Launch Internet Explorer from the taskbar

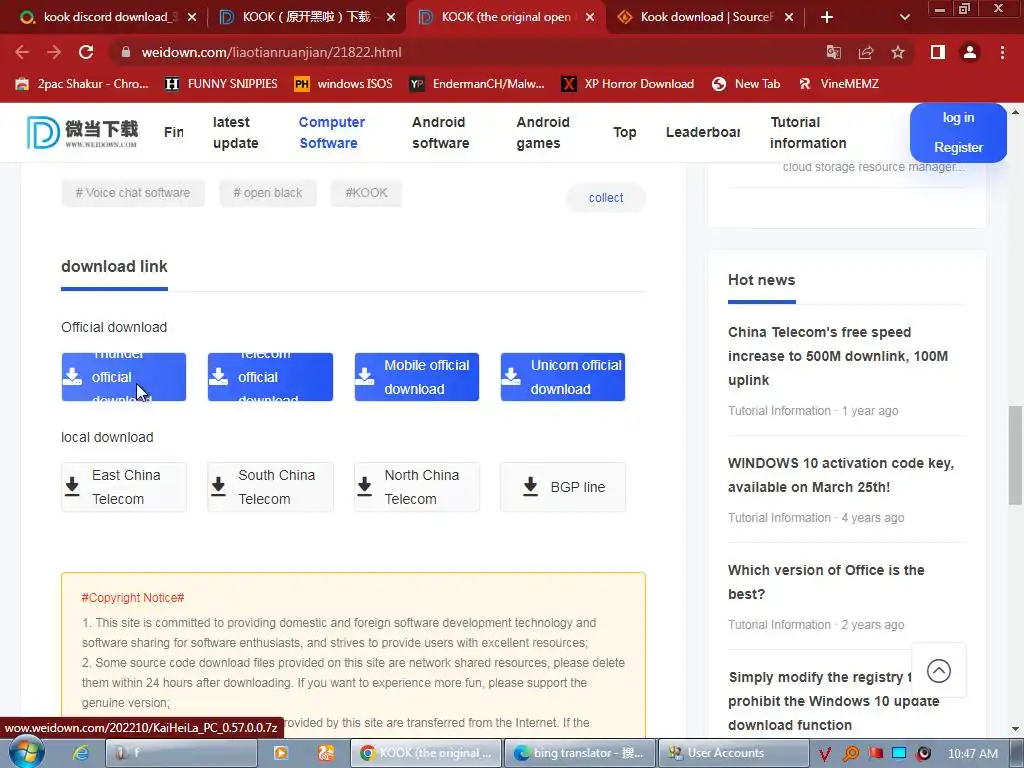coord(80,753)
